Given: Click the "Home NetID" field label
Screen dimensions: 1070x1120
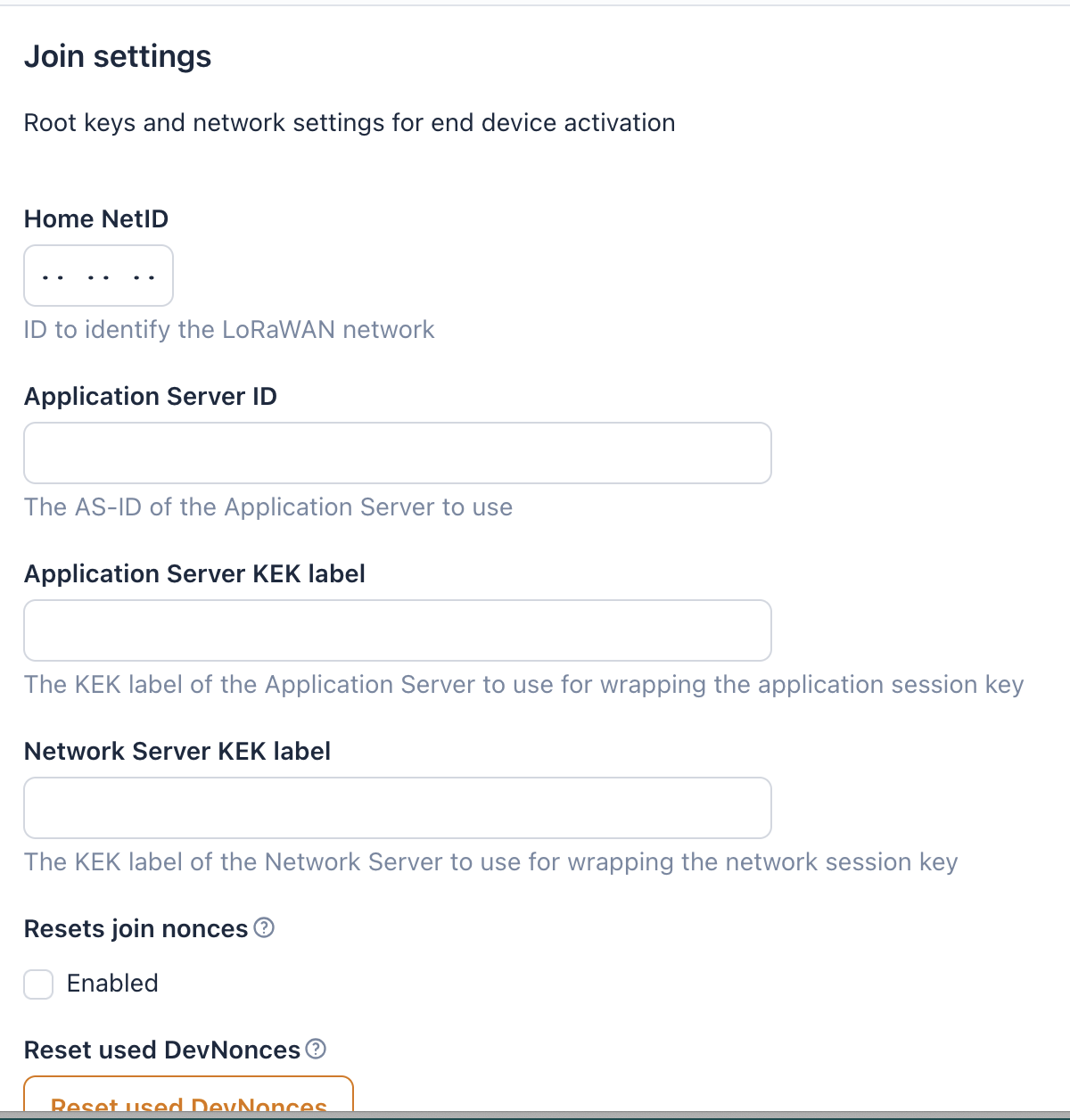Looking at the screenshot, I should [x=96, y=219].
